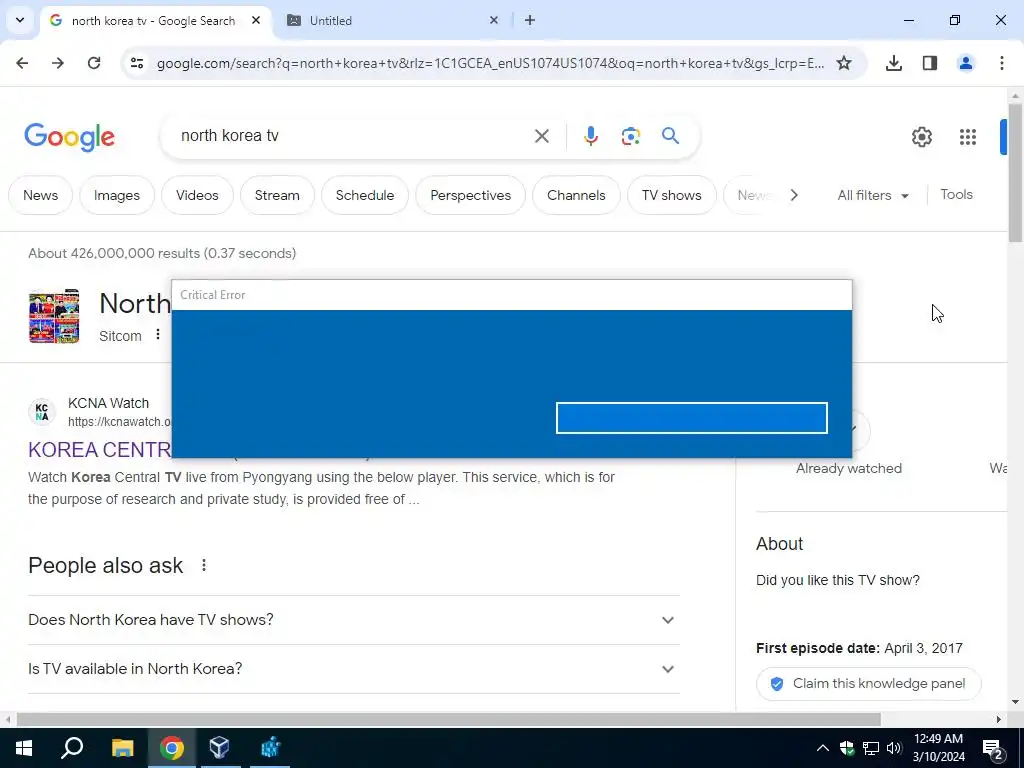Open the All filters dropdown

coord(873,195)
